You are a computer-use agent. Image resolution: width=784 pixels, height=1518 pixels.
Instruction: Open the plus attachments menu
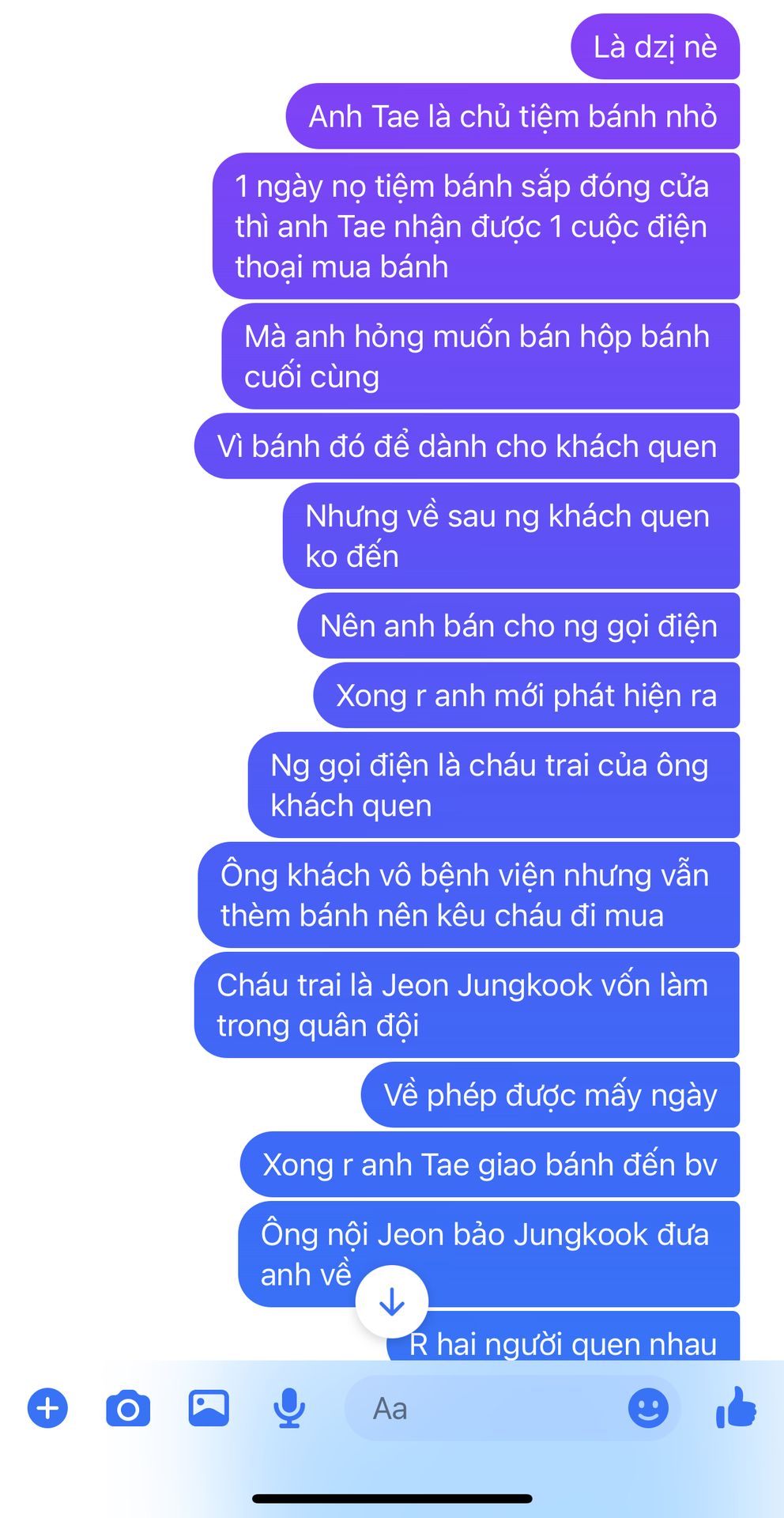[48, 1408]
